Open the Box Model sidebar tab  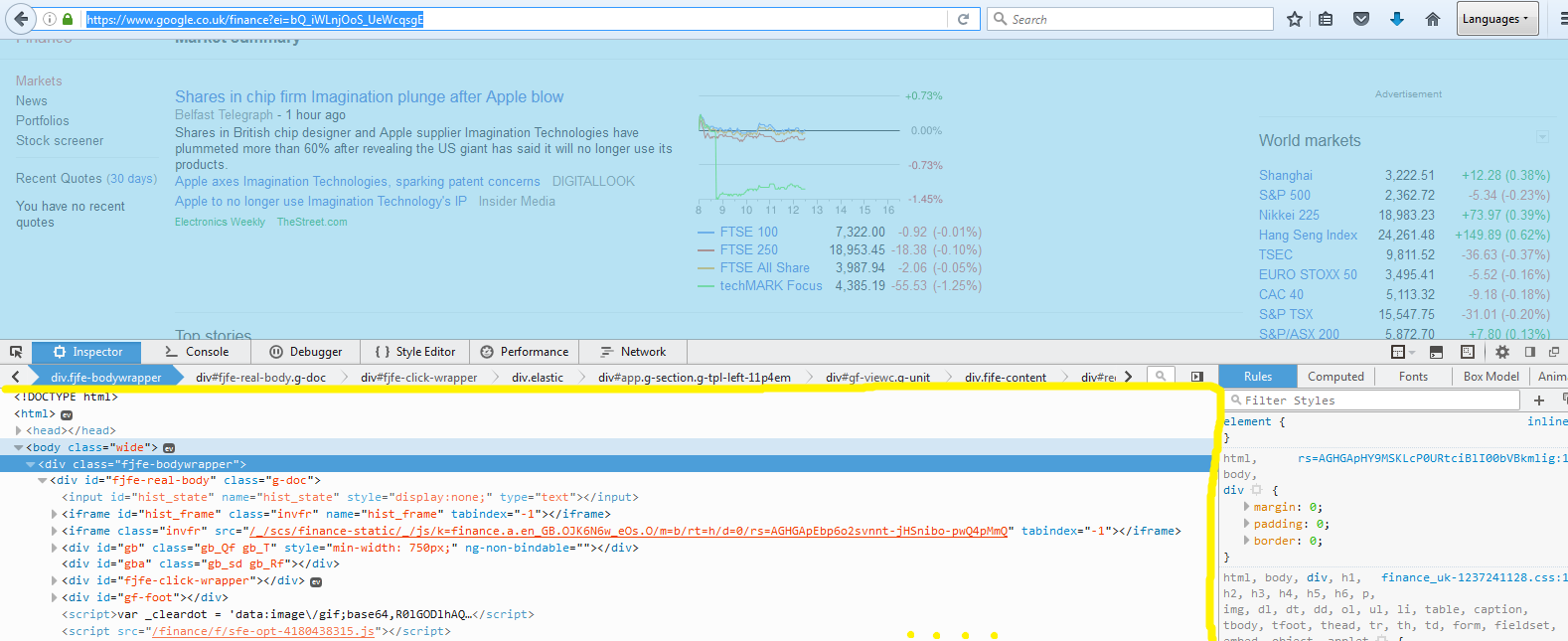tap(1491, 377)
